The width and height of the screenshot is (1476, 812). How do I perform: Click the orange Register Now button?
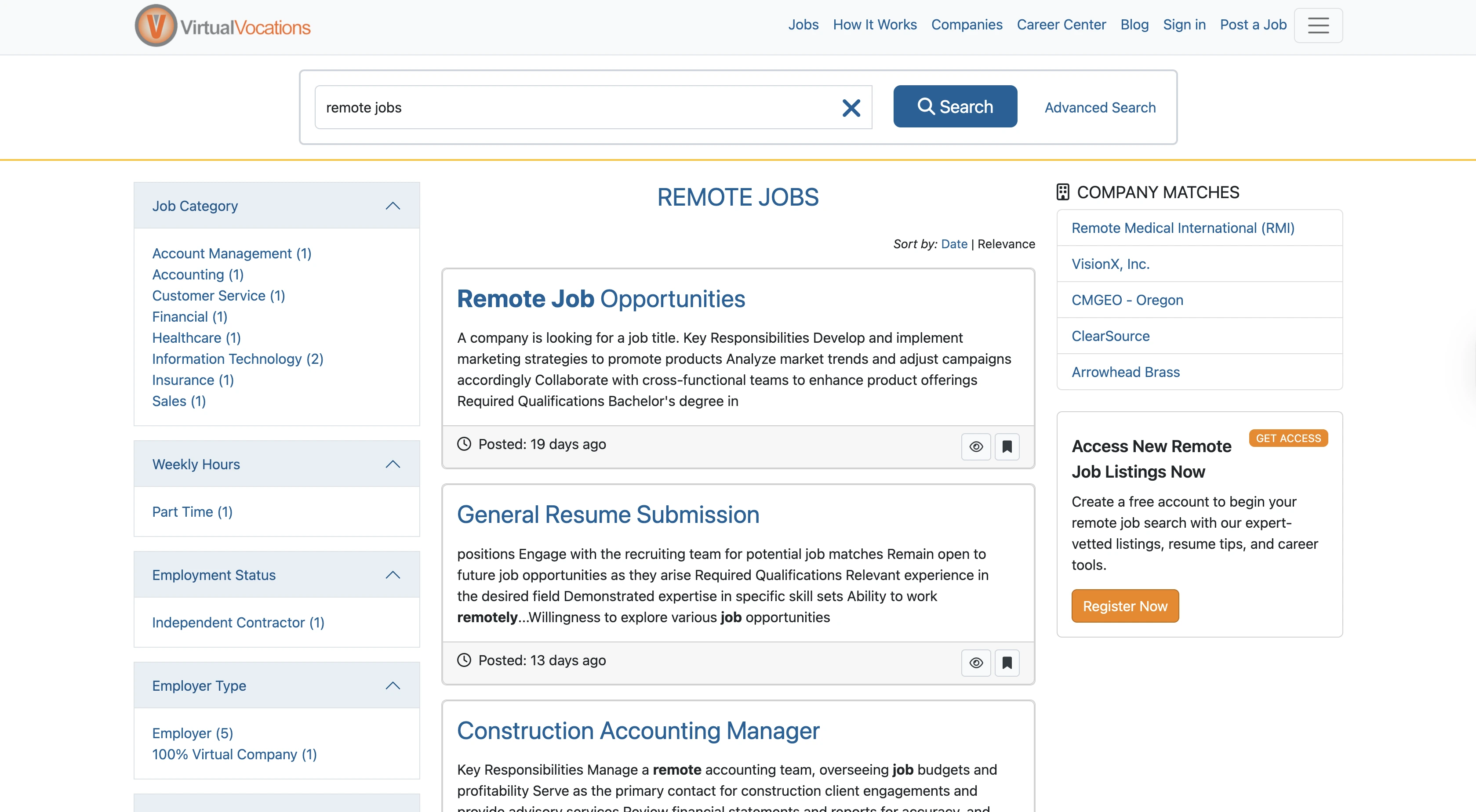pyautogui.click(x=1124, y=606)
